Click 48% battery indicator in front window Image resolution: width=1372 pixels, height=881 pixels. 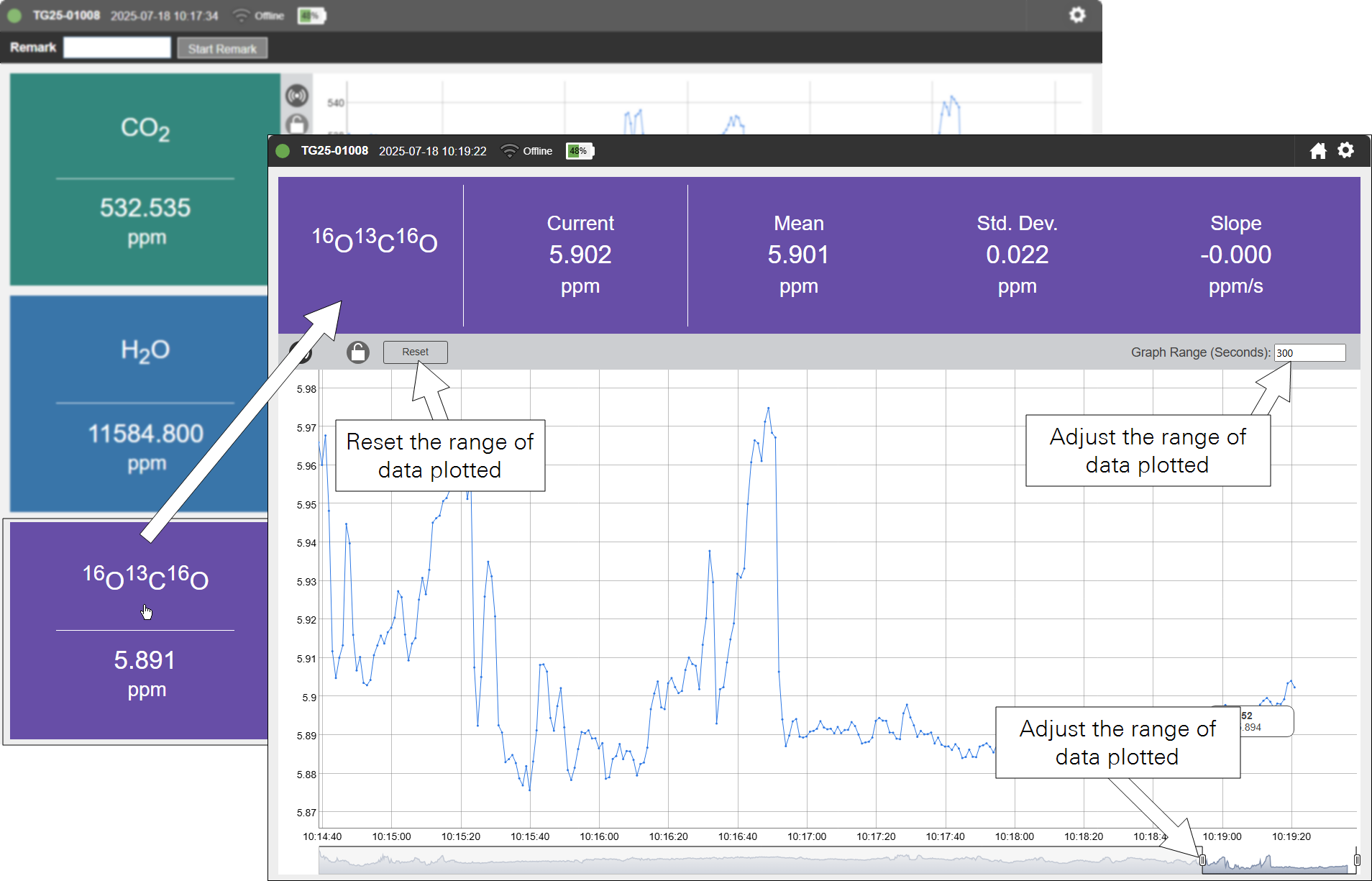tap(580, 151)
